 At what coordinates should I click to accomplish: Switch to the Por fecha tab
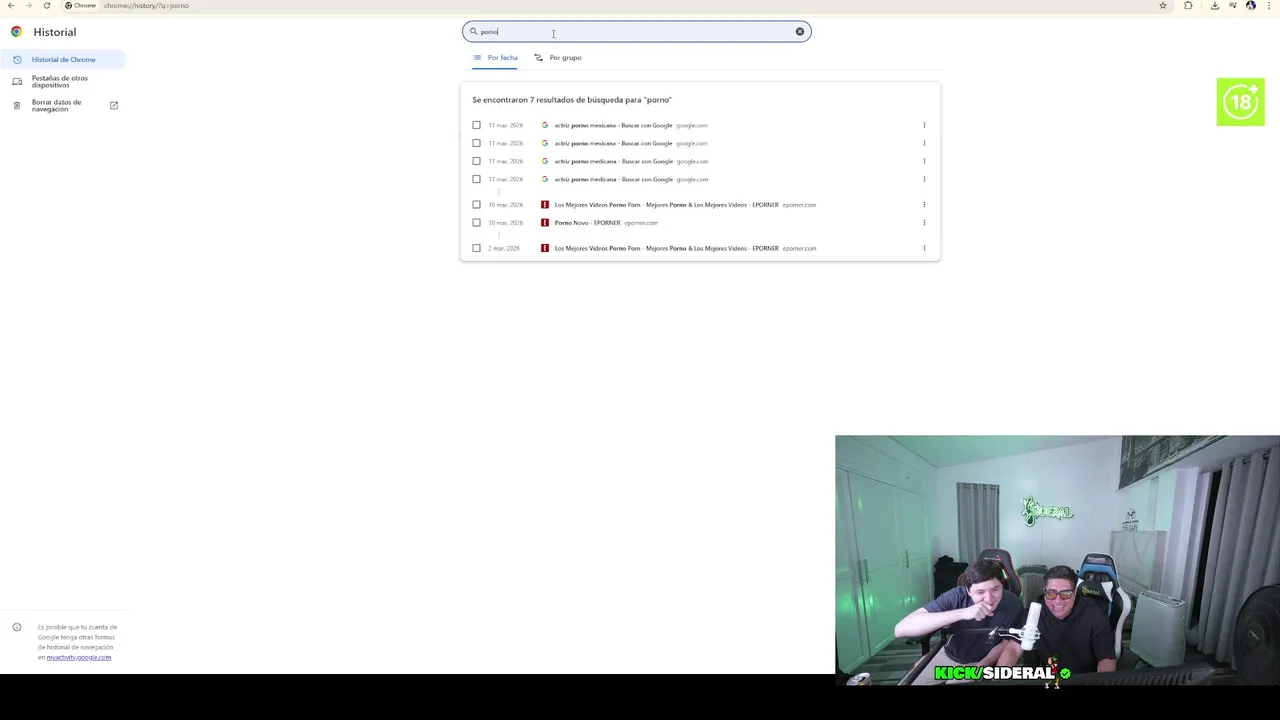(x=496, y=58)
